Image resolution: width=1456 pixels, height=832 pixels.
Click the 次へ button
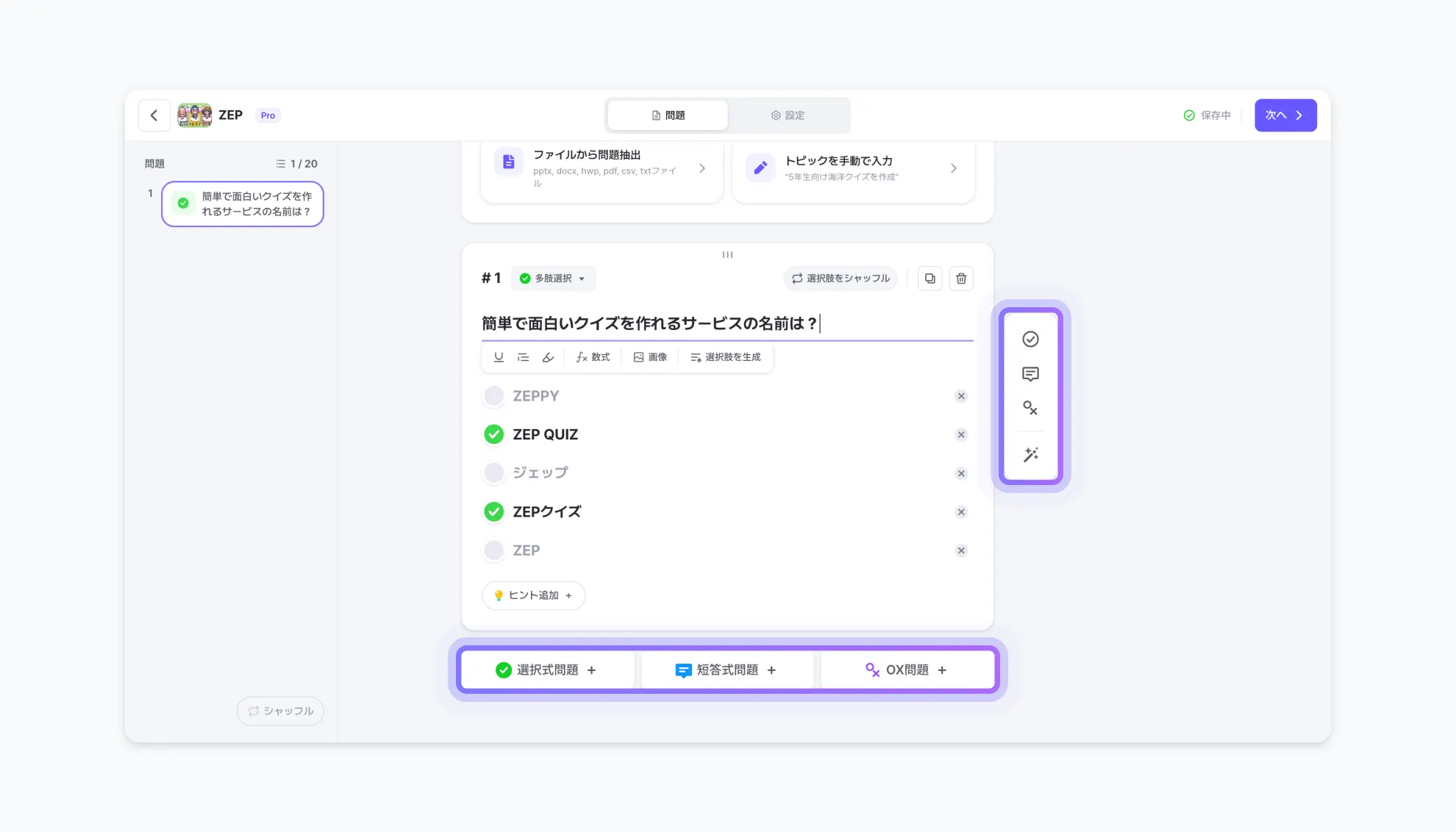coord(1285,115)
